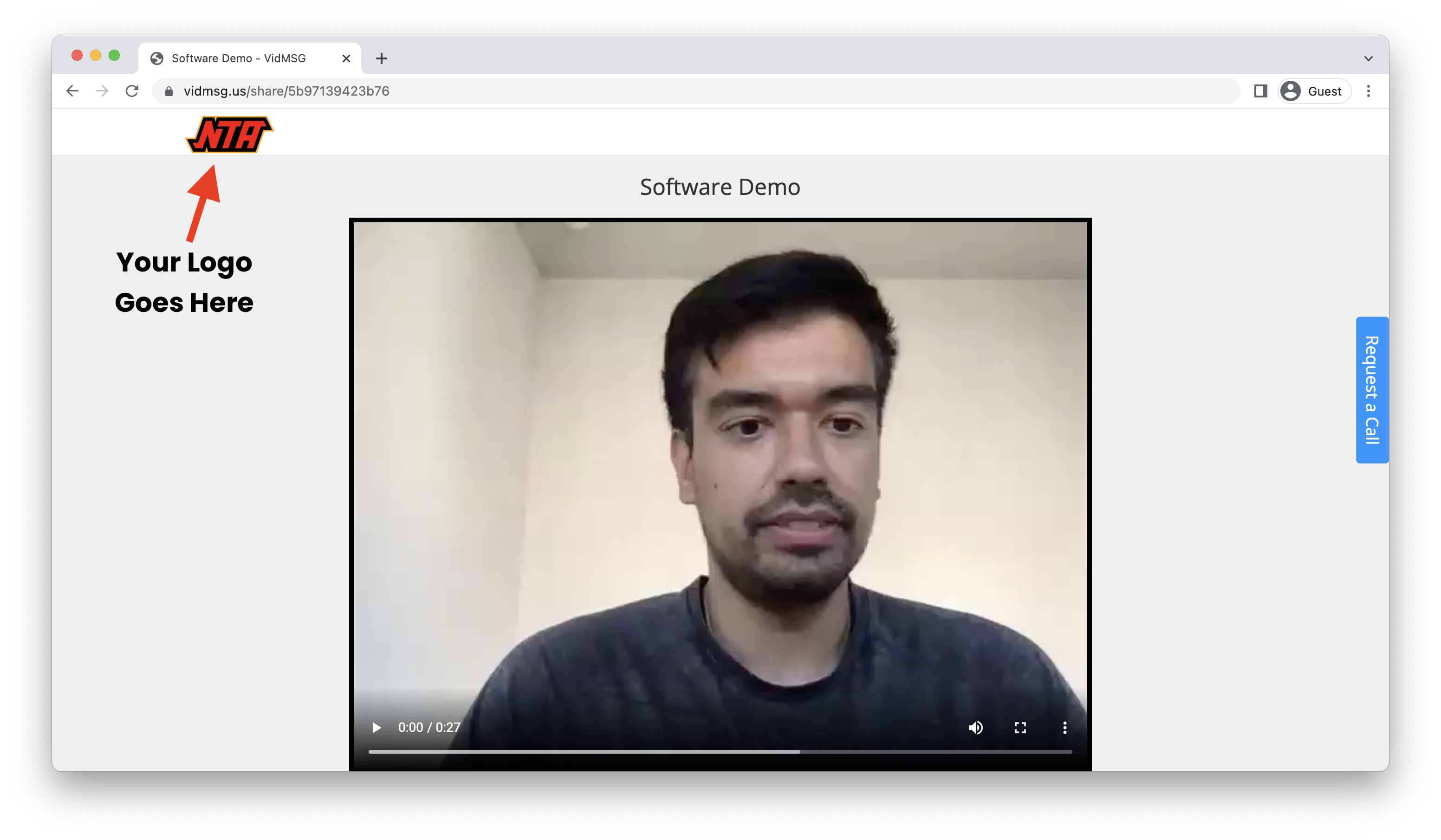
Task: Click the Software Demo heading text
Action: click(x=720, y=187)
